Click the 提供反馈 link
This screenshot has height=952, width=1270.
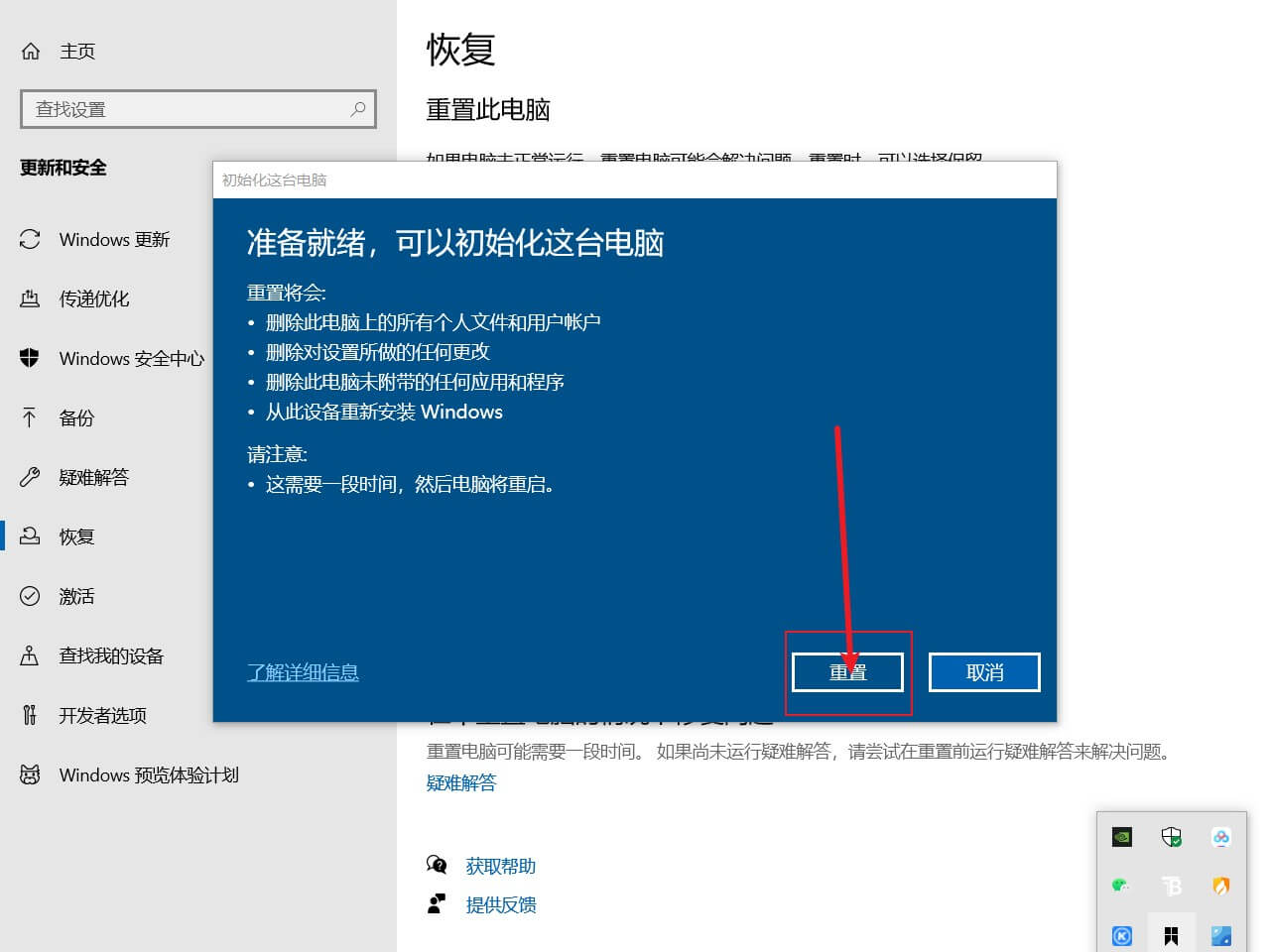[x=501, y=905]
